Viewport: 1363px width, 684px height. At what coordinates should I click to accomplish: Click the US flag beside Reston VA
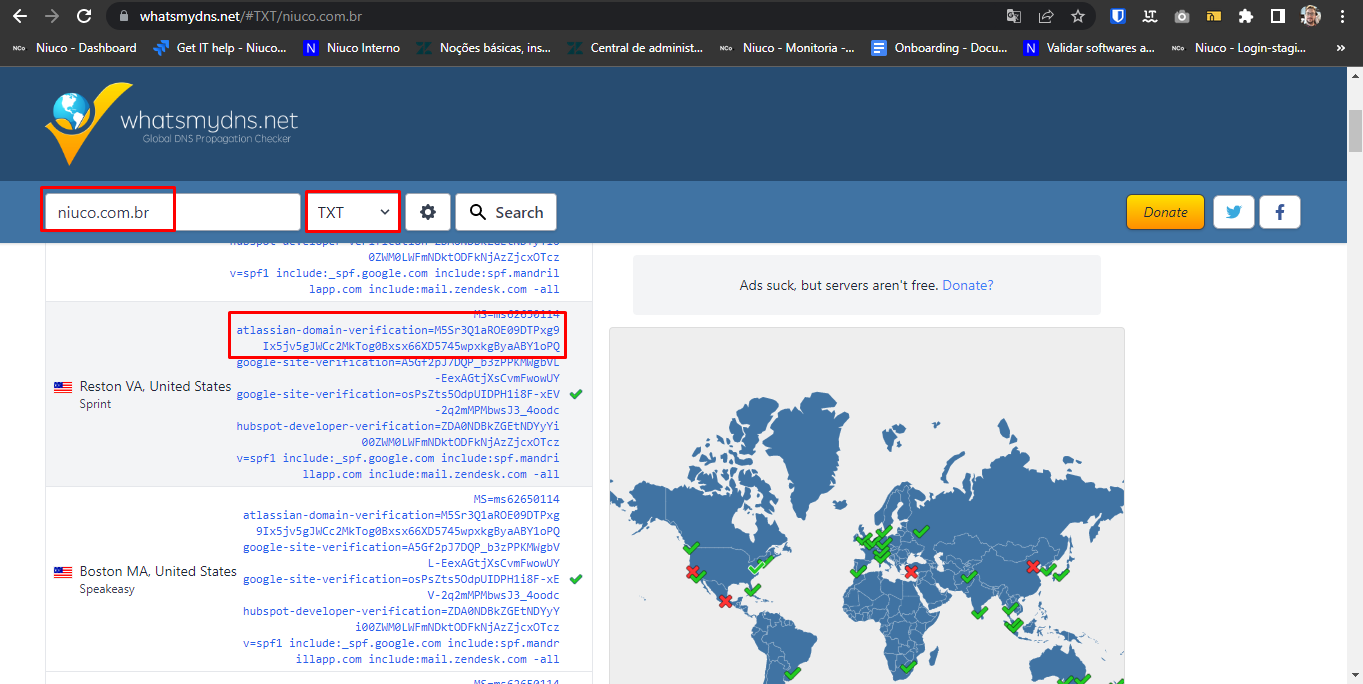(x=63, y=387)
